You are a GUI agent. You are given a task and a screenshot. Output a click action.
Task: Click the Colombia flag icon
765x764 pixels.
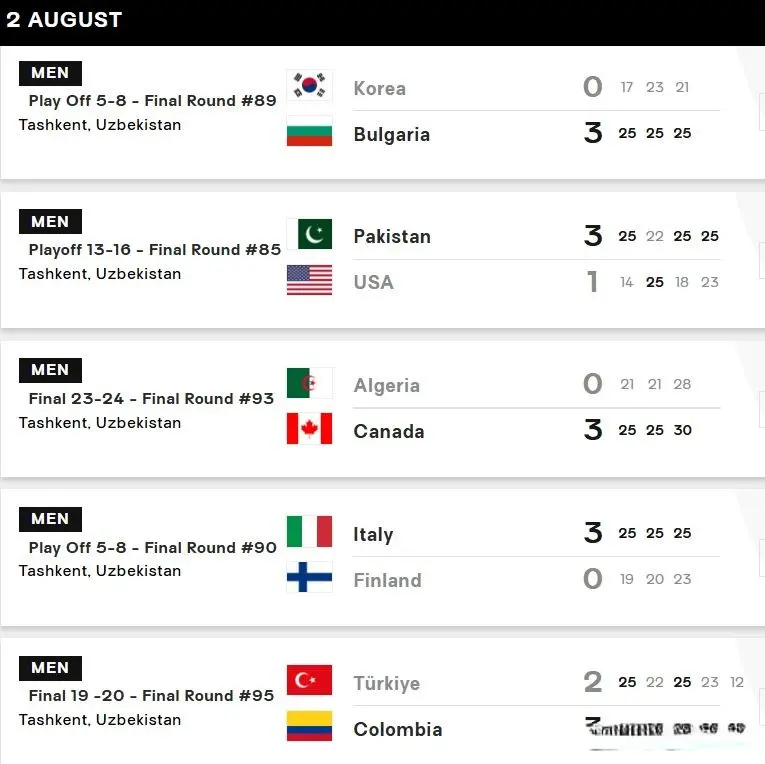click(309, 726)
